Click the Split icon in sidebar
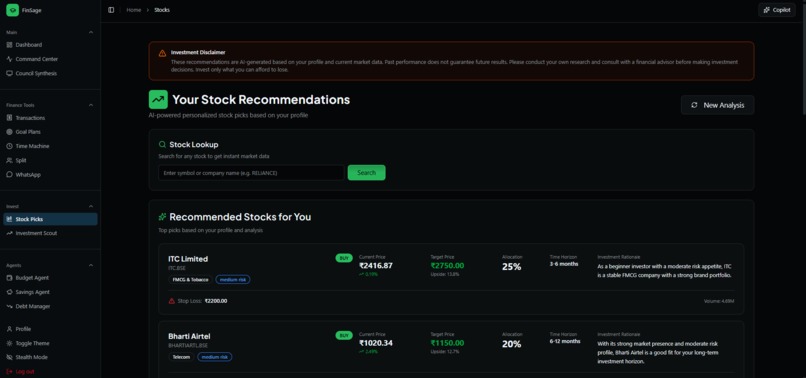Viewport: 806px width, 378px height. (x=9, y=160)
